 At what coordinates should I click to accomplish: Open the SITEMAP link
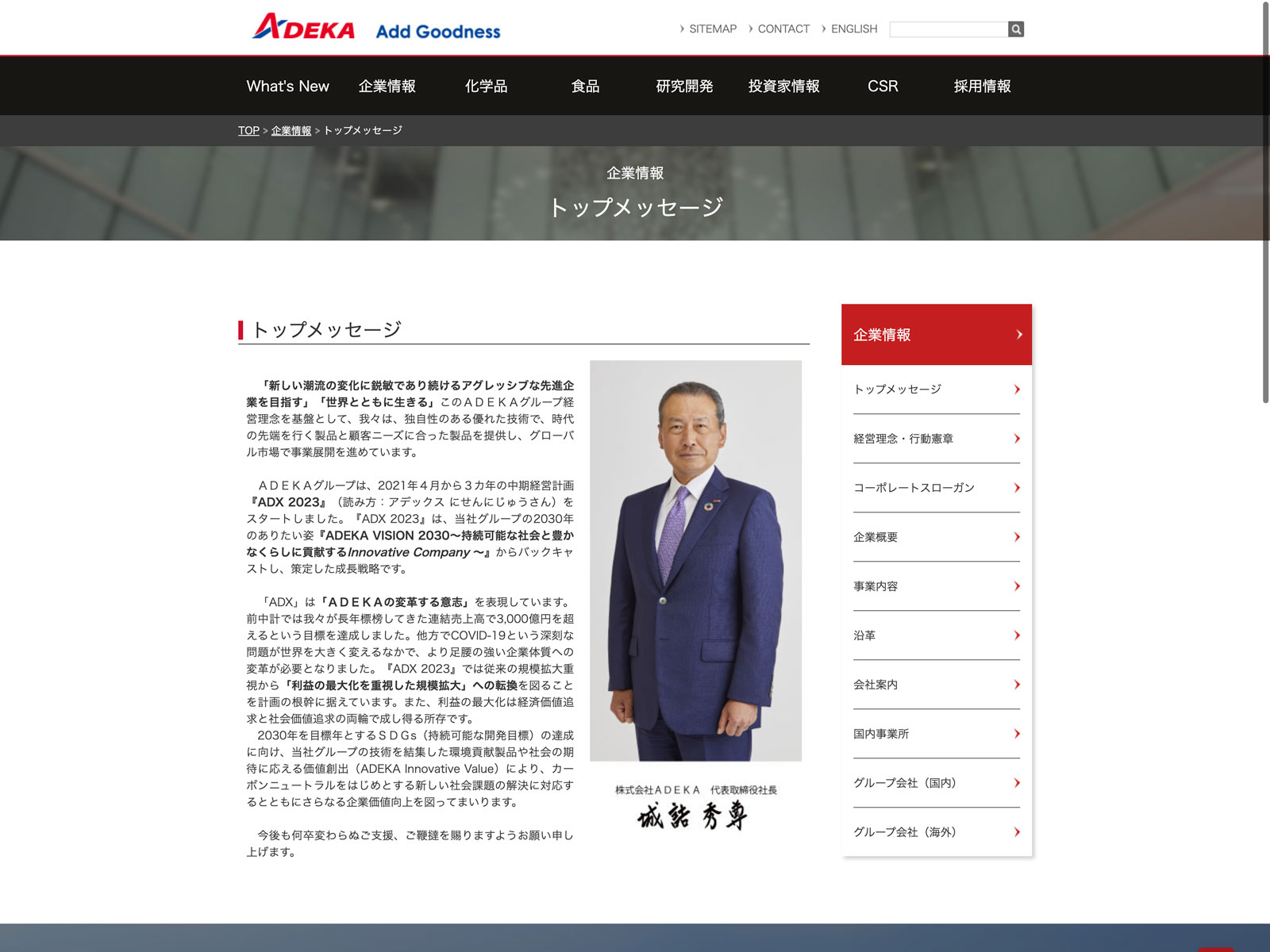712,29
